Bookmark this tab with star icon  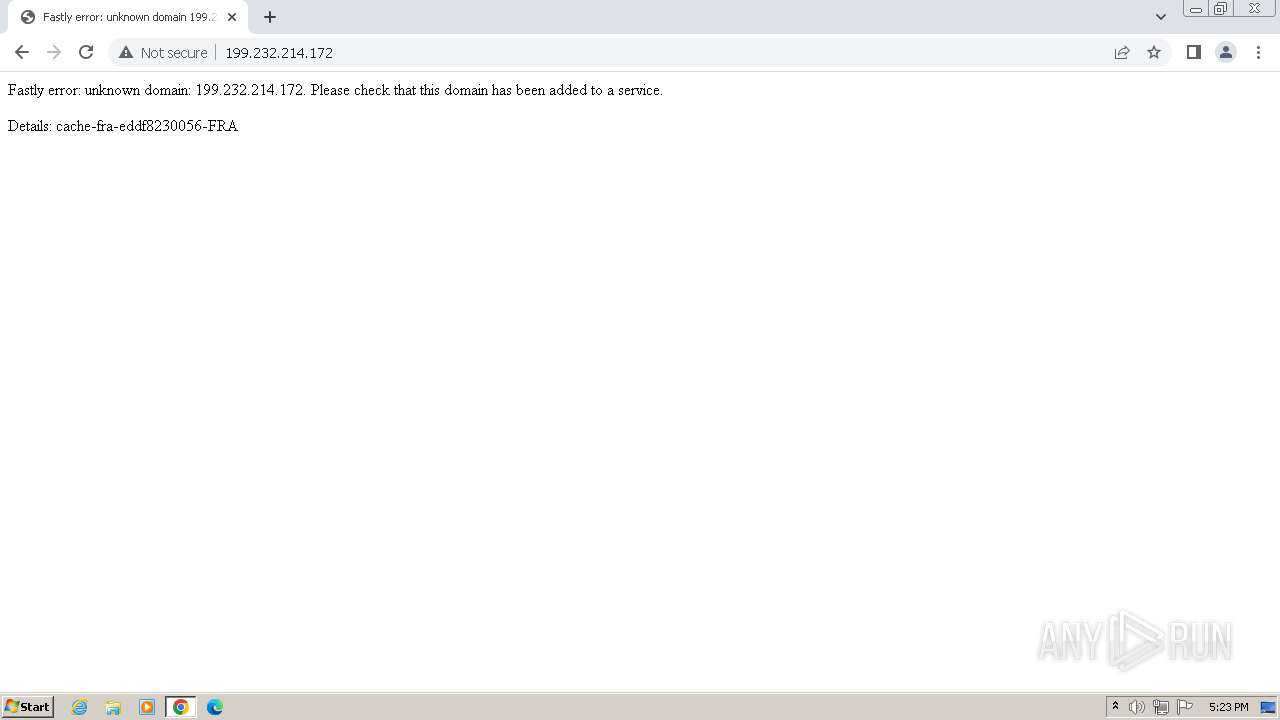1154,52
